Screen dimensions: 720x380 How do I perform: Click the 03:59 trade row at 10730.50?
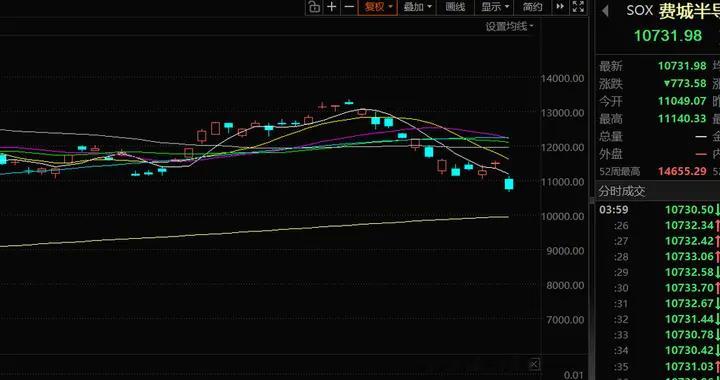[658, 210]
